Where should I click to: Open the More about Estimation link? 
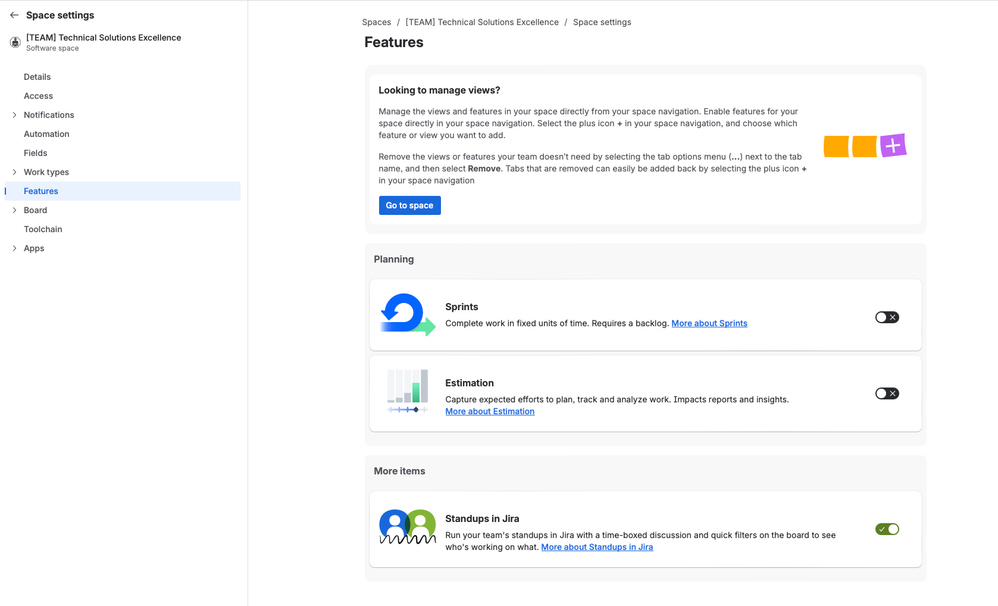pyautogui.click(x=490, y=412)
